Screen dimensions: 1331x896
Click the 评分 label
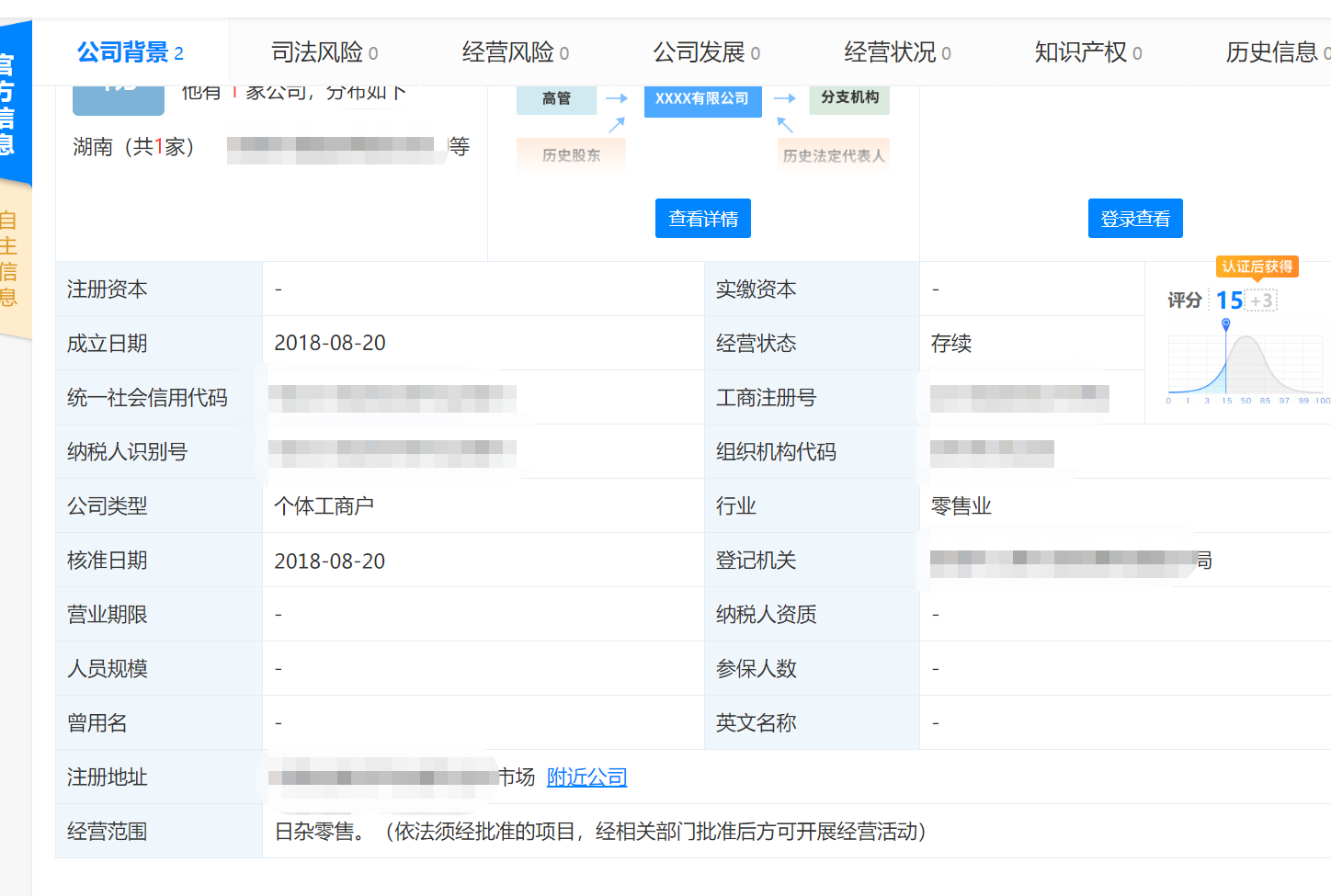click(1185, 301)
